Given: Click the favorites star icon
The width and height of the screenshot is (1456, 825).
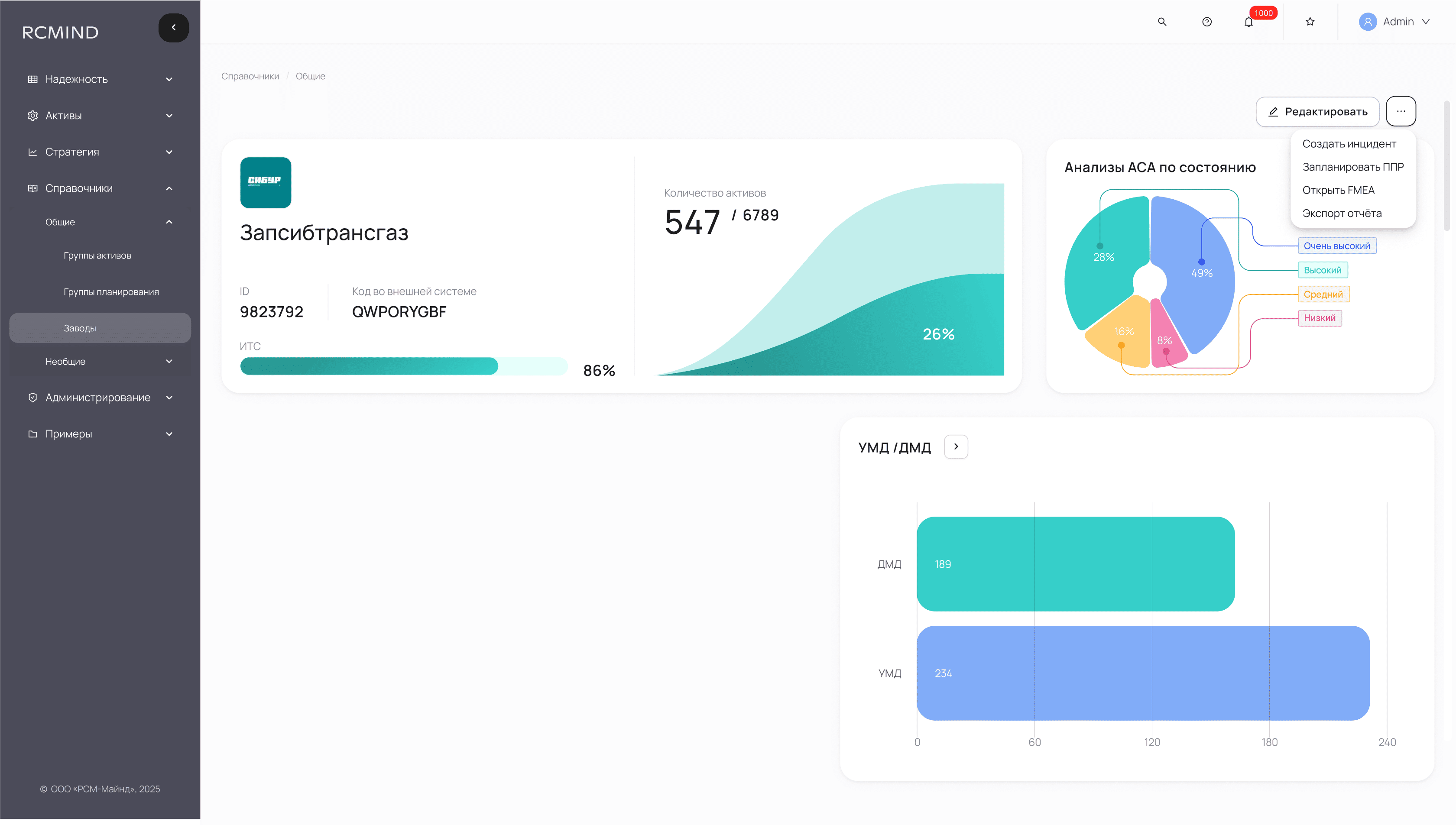Looking at the screenshot, I should 1310,22.
